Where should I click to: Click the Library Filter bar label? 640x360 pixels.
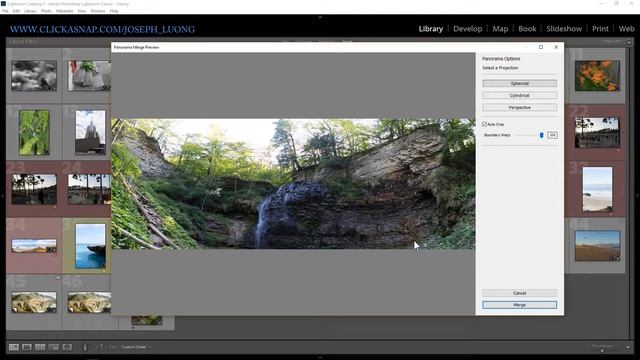coord(22,42)
